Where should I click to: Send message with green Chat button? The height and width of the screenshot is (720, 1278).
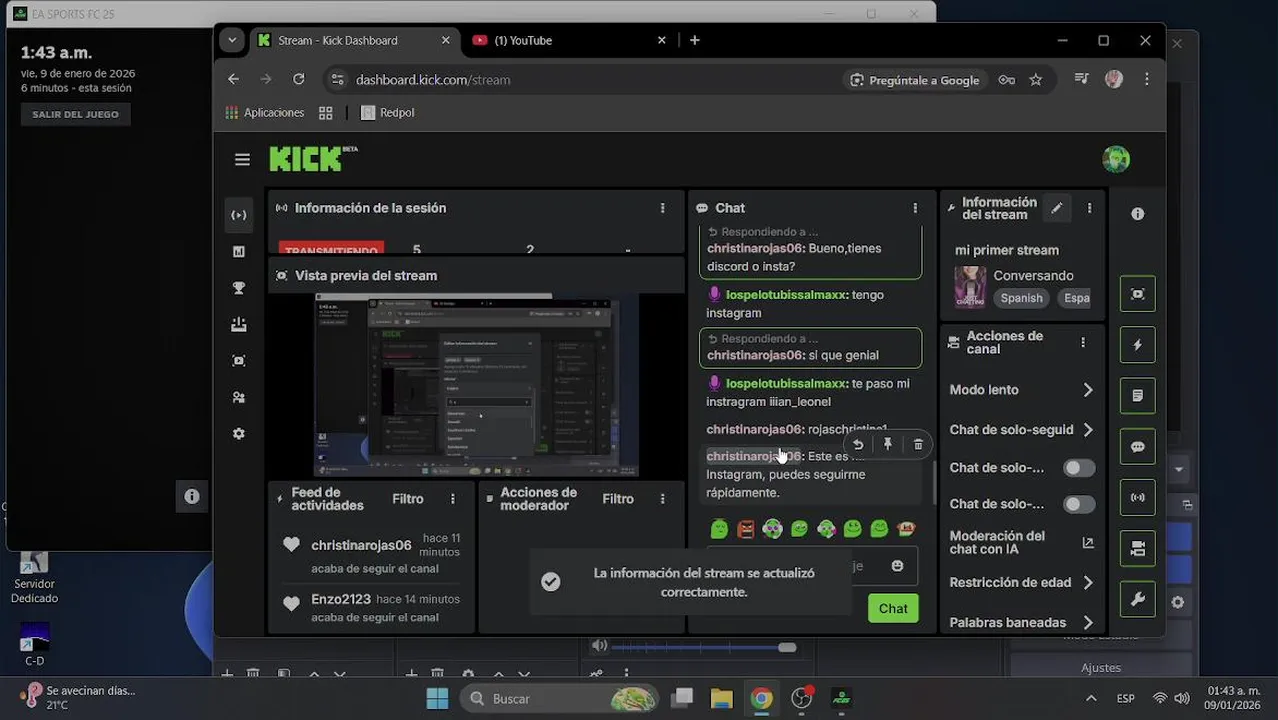(x=893, y=608)
